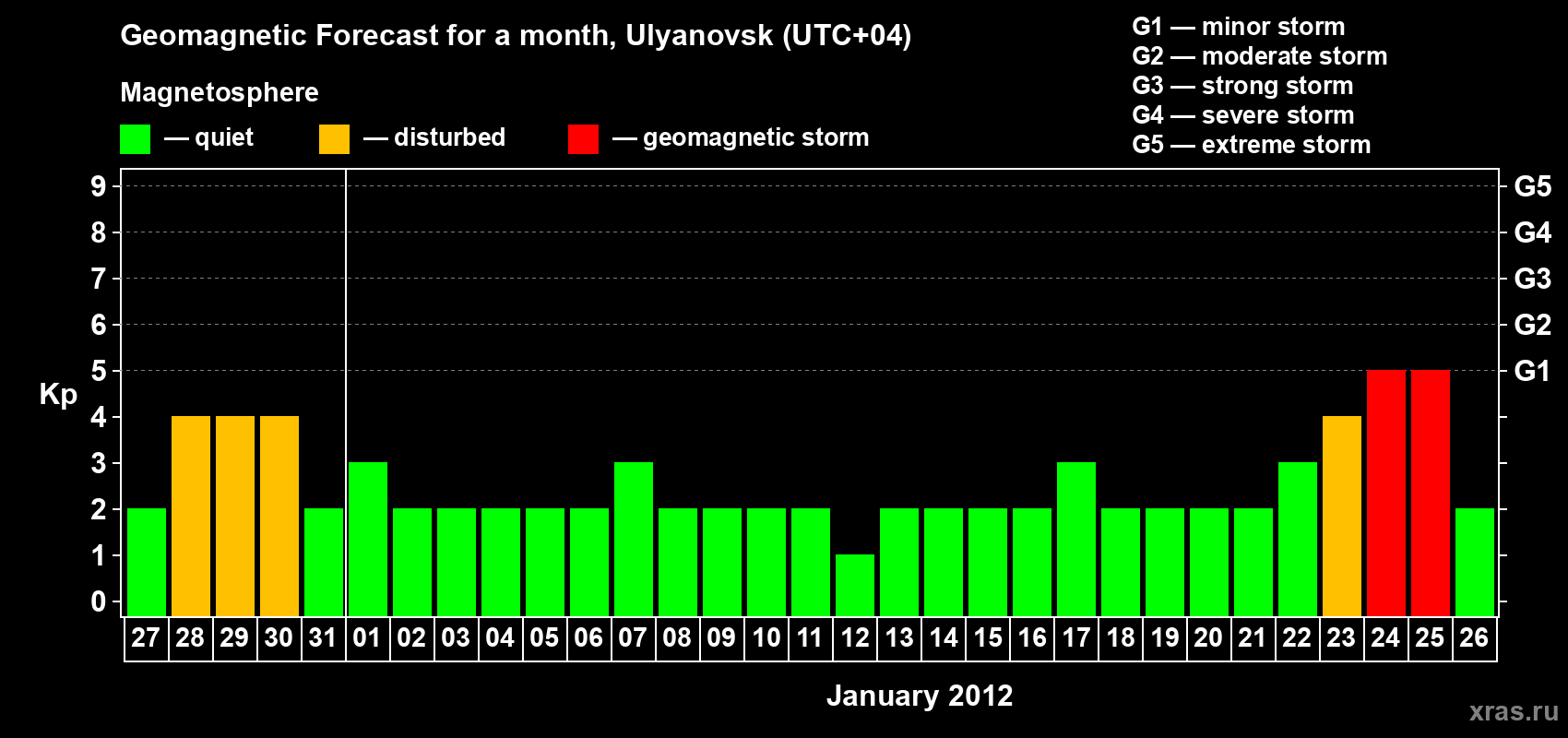
Task: Select the red bar for January 24
Action: pyautogui.click(x=1386, y=493)
